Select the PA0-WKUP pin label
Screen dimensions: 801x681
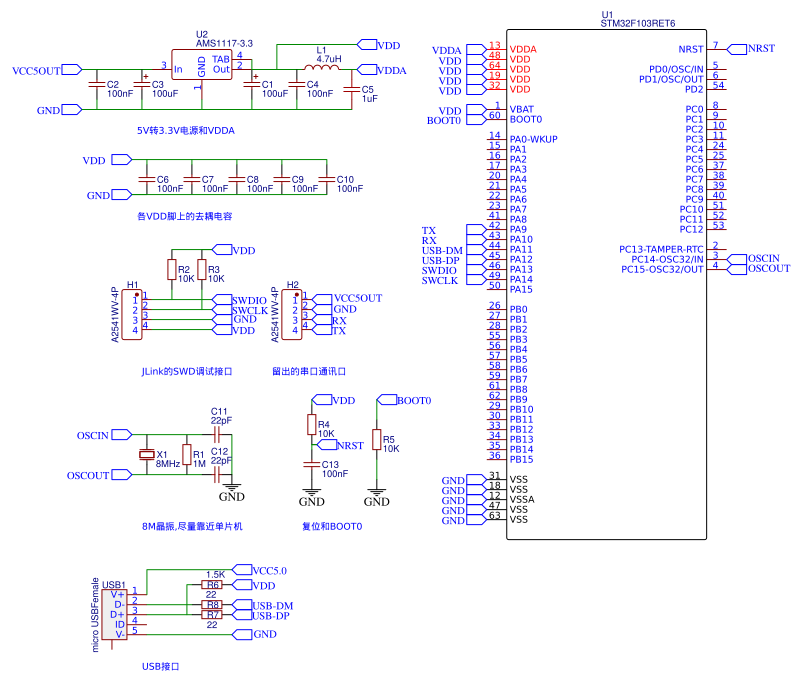tap(533, 139)
